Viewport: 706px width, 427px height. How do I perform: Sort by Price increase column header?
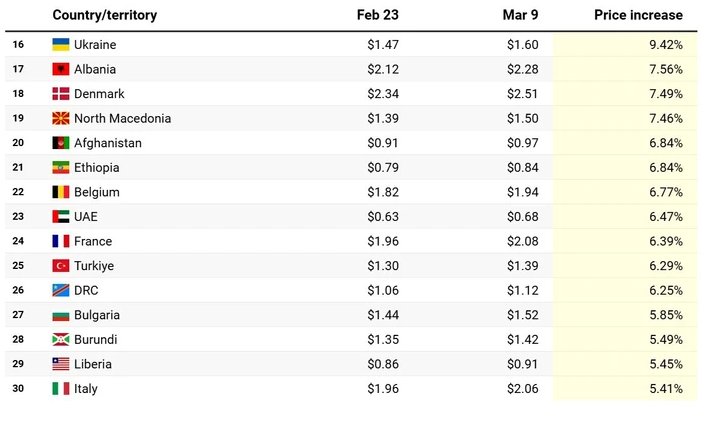click(638, 15)
